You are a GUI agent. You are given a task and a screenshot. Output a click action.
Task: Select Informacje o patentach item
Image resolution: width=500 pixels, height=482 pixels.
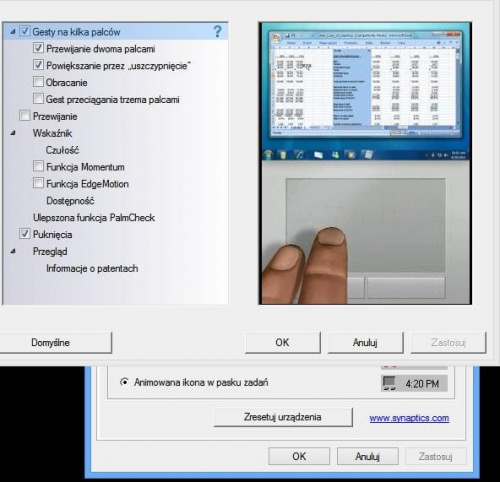coord(92,268)
